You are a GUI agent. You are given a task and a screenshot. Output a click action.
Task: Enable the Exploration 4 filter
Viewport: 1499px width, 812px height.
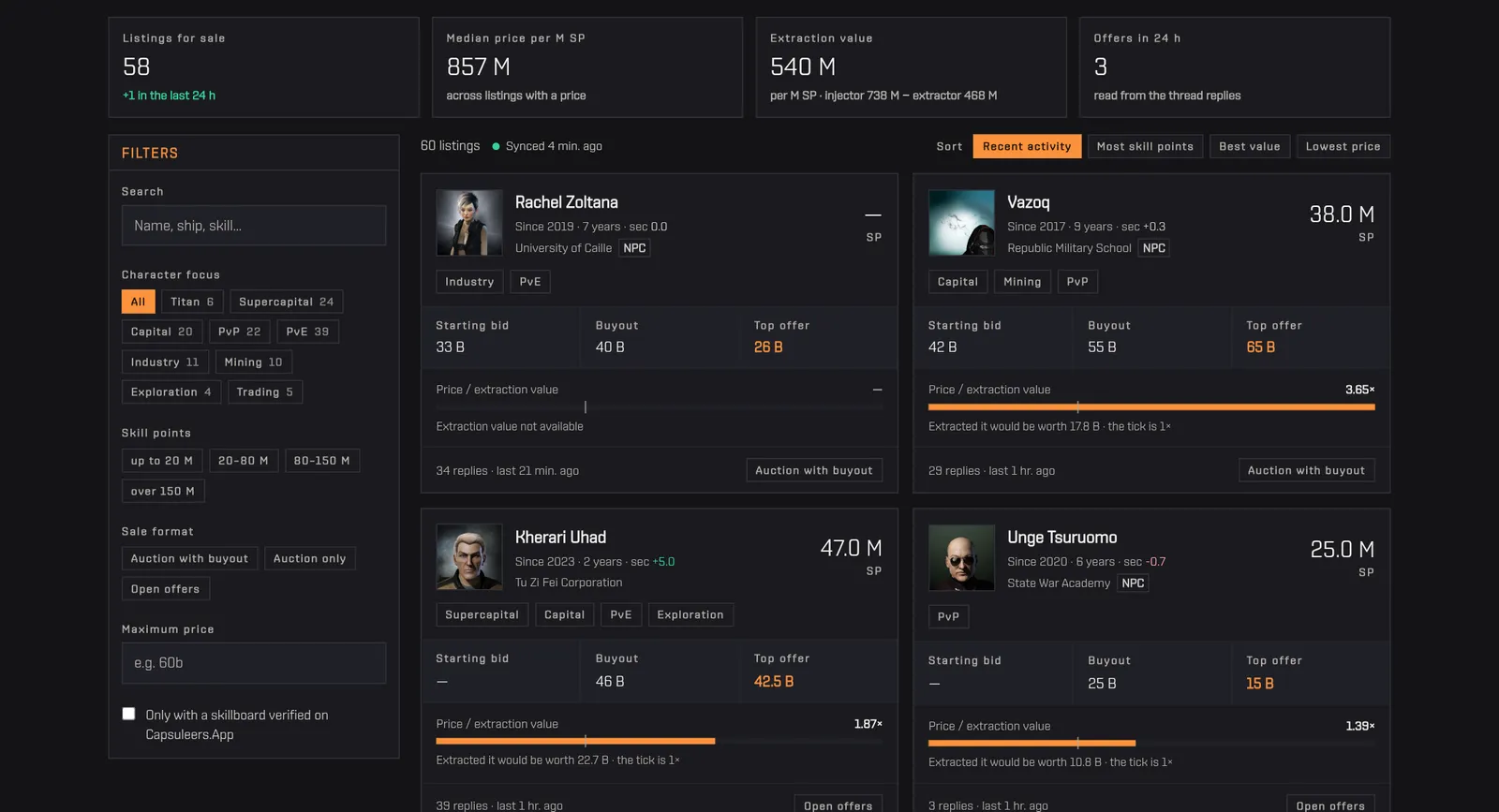[x=171, y=391]
